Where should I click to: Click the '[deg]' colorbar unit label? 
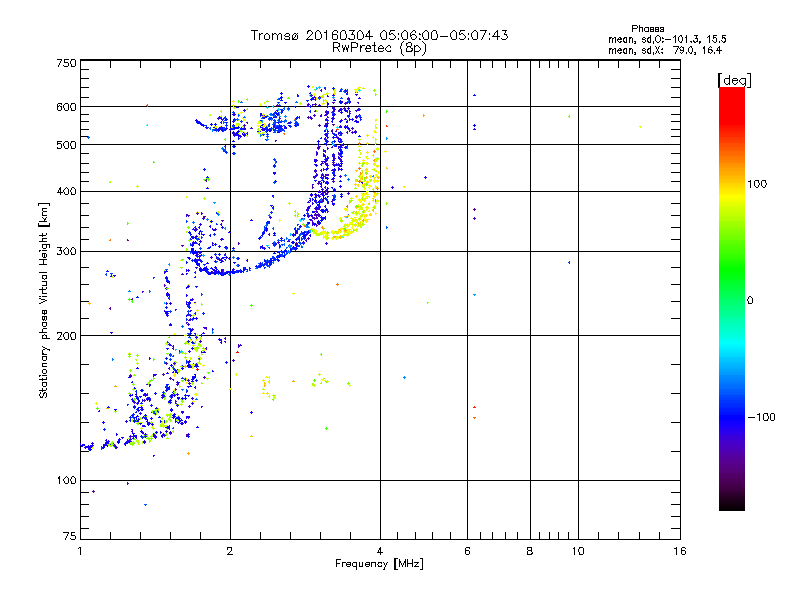pos(734,80)
